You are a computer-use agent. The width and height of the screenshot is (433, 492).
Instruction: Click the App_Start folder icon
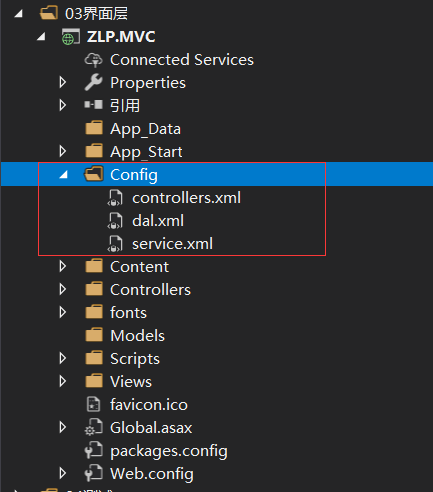tap(94, 151)
